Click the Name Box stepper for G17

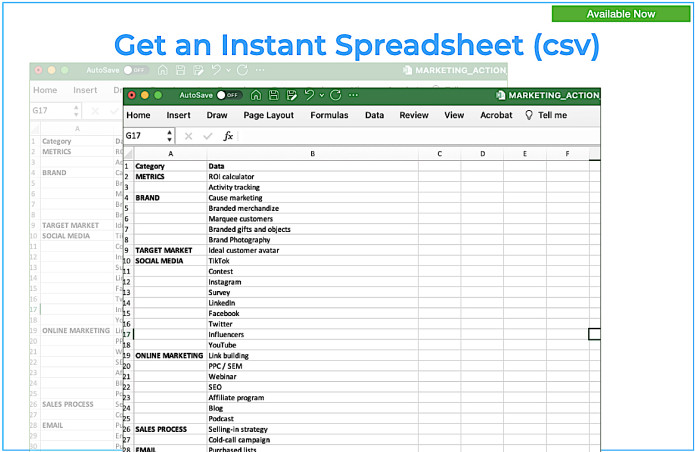click(x=169, y=135)
